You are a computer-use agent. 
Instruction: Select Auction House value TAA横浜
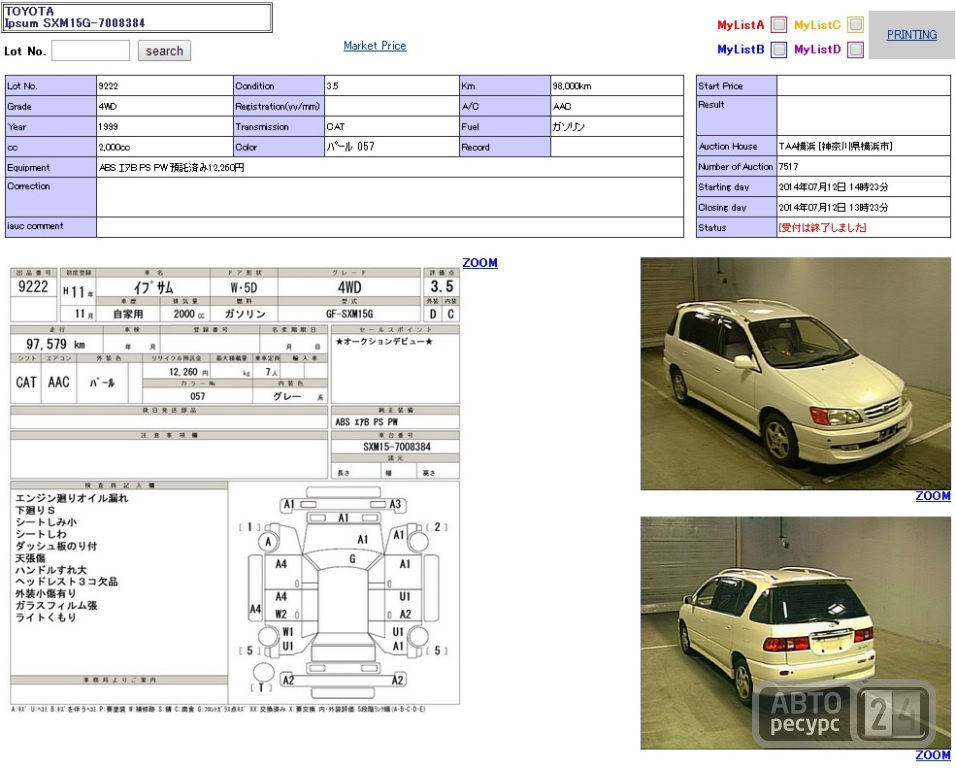coord(796,146)
